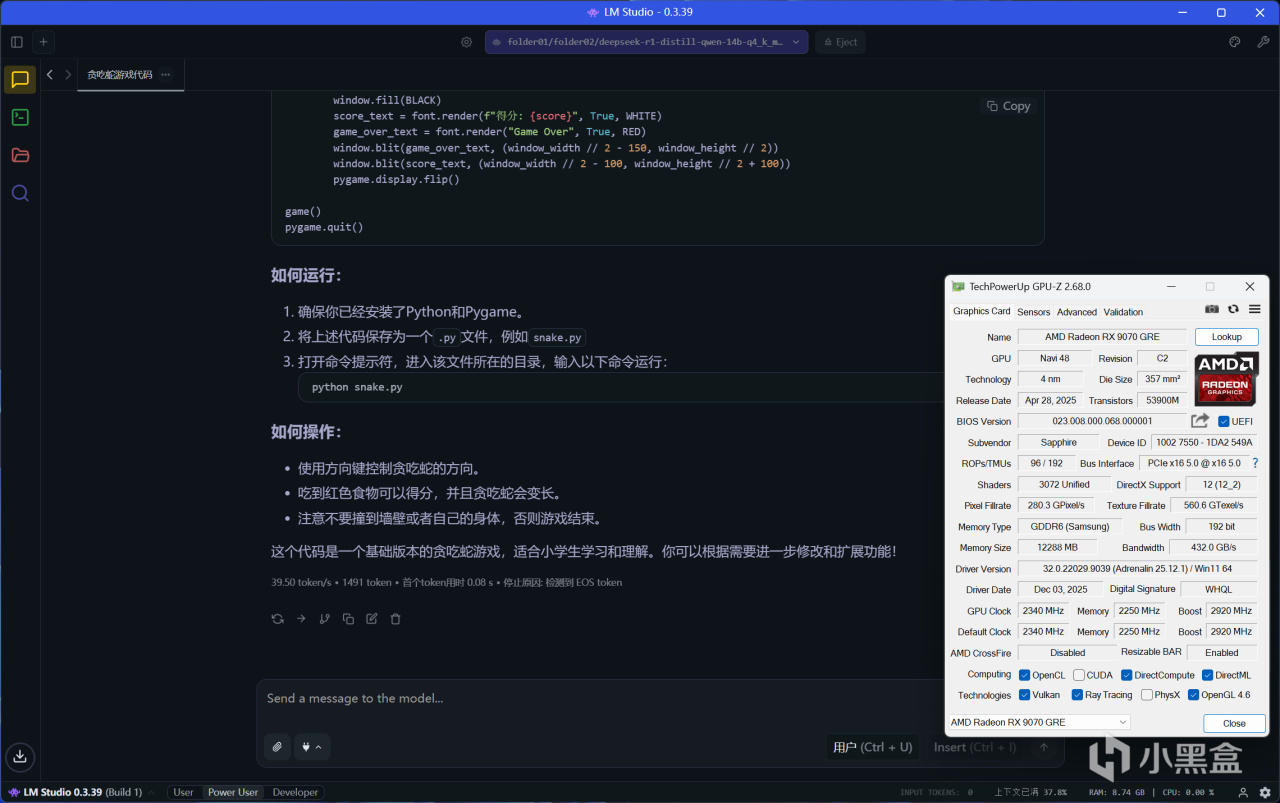Open the Chat view in LM Studio sidebar
This screenshot has height=803, width=1280.
tap(20, 80)
